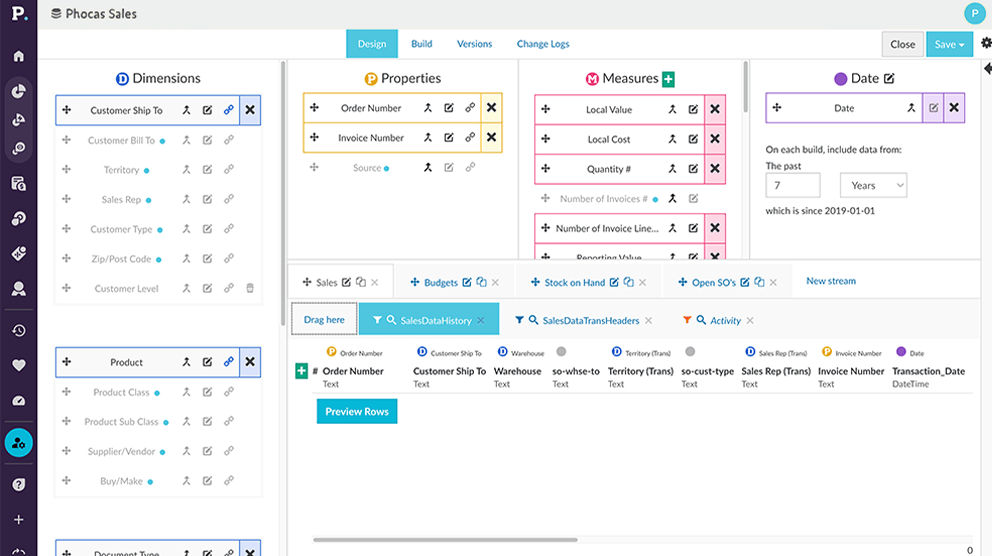Click filter icon on Activity source
The image size is (992, 556).
coord(687,320)
